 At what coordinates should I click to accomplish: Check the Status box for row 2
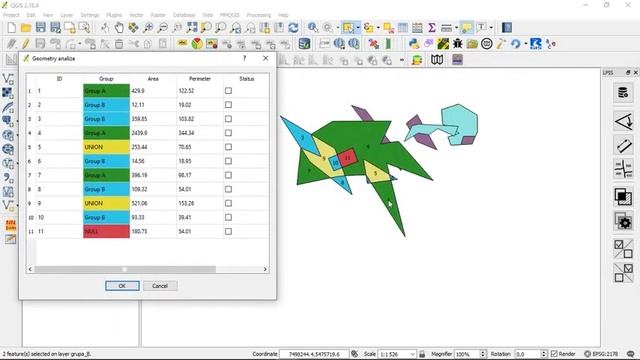click(x=229, y=105)
